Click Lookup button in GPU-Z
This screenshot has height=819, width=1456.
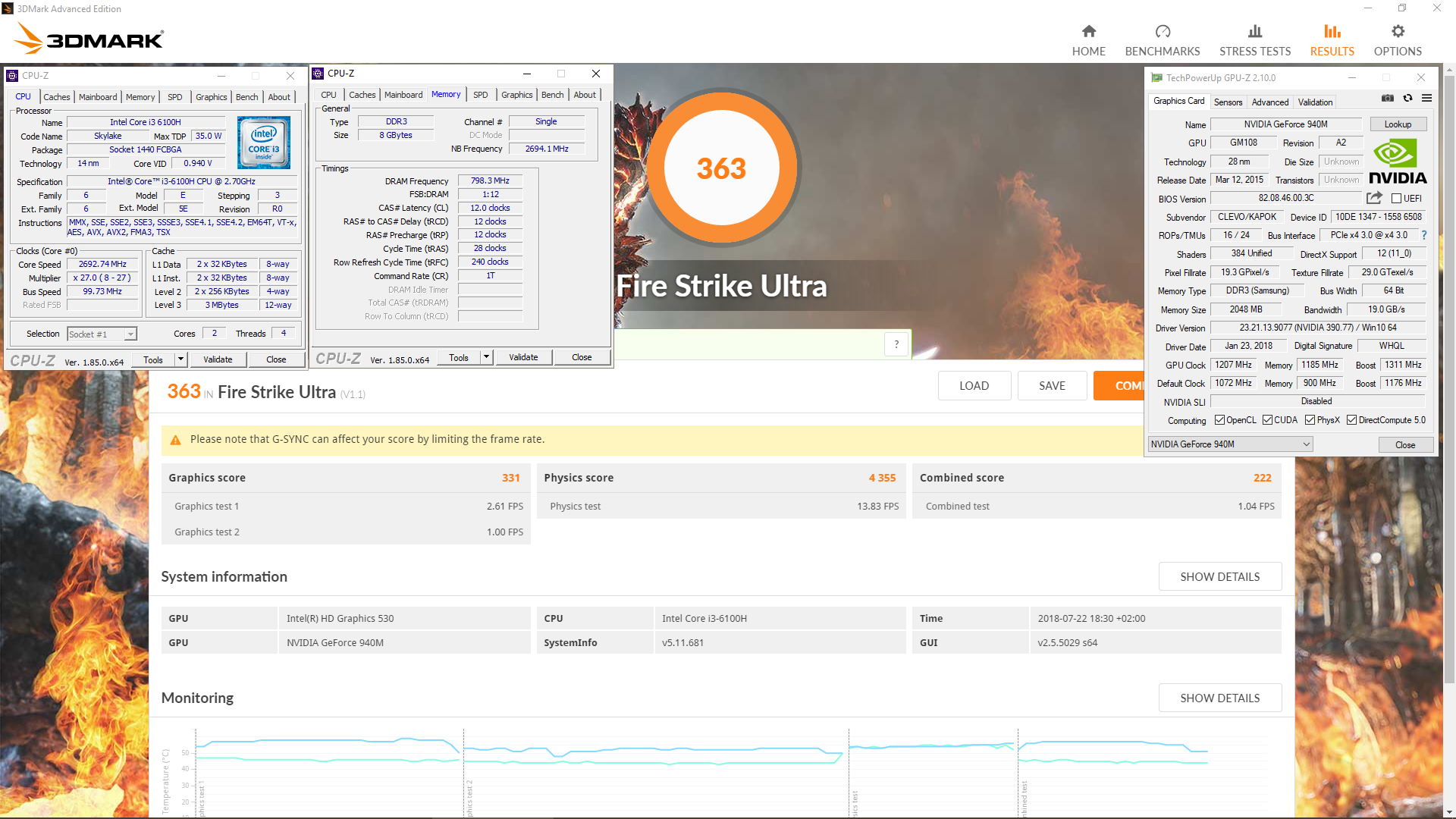pos(1398,124)
